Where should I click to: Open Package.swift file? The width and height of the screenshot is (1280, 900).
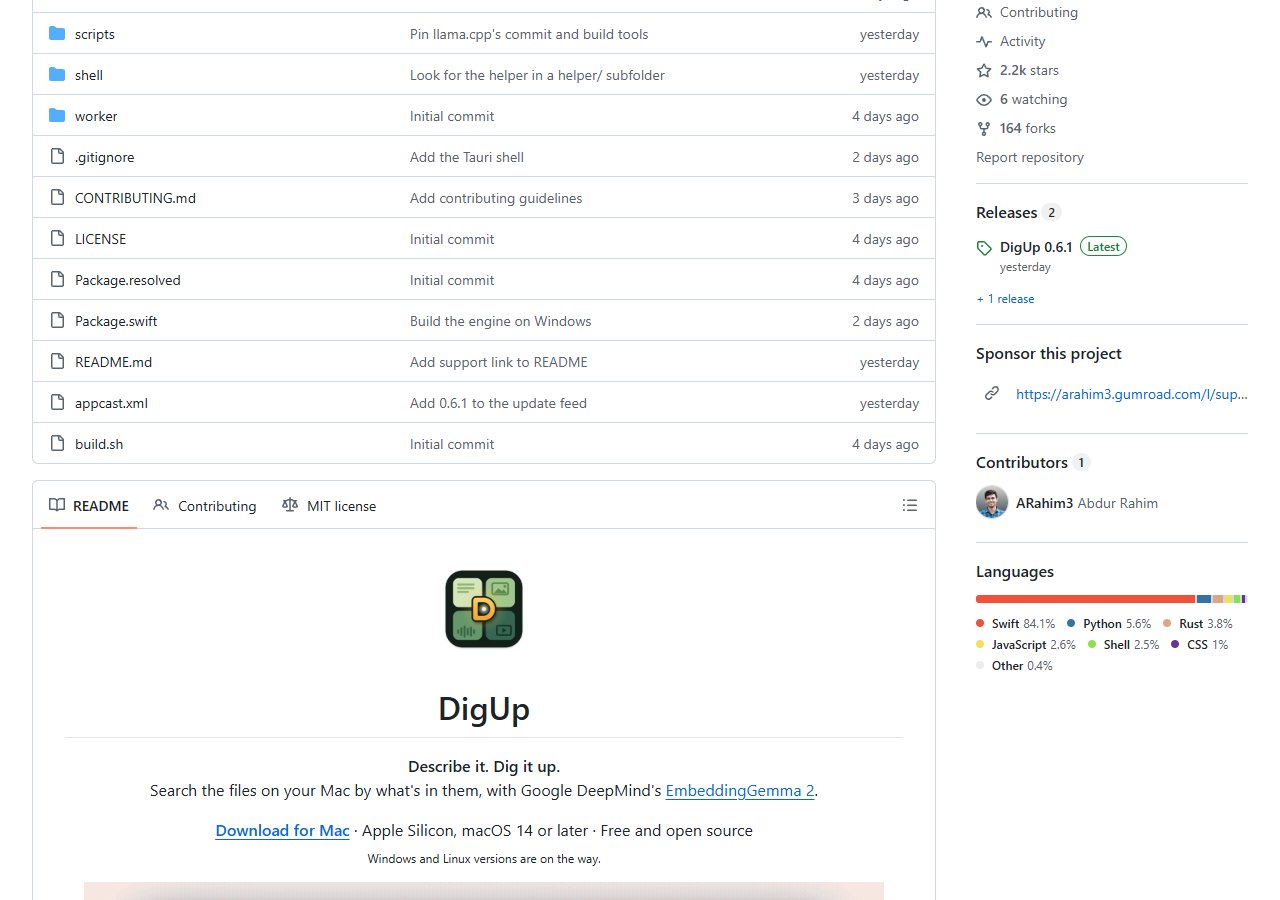[116, 321]
